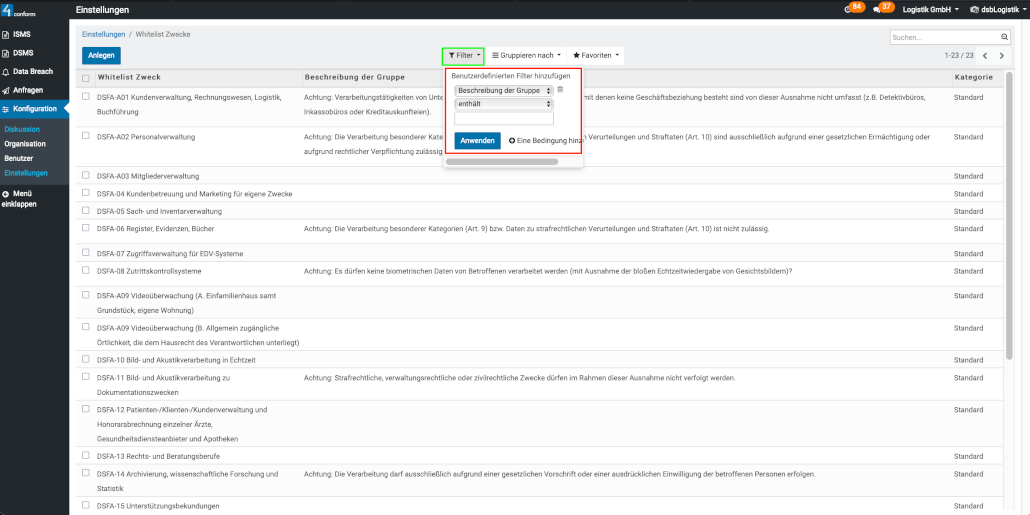Select Benutzer in the Konfiguration submenu
Image resolution: width=1030 pixels, height=515 pixels.
[18, 158]
